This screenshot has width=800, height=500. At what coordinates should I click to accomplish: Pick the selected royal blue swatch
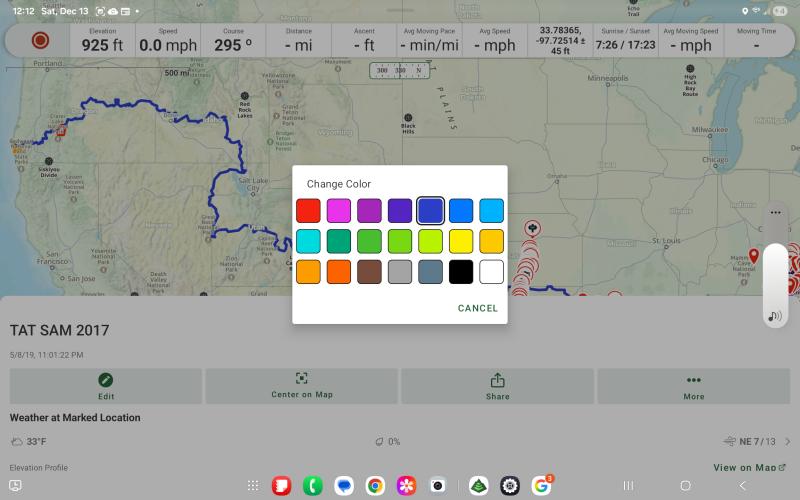(x=431, y=211)
